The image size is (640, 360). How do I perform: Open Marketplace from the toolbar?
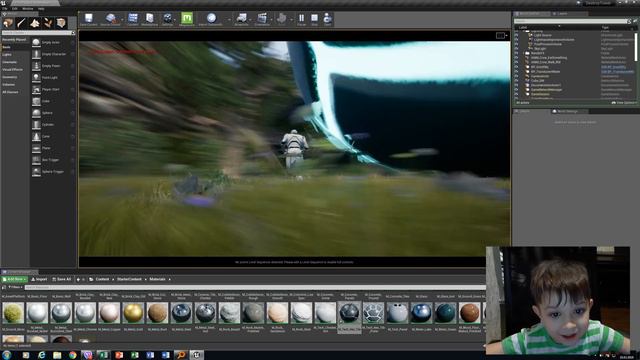point(149,19)
